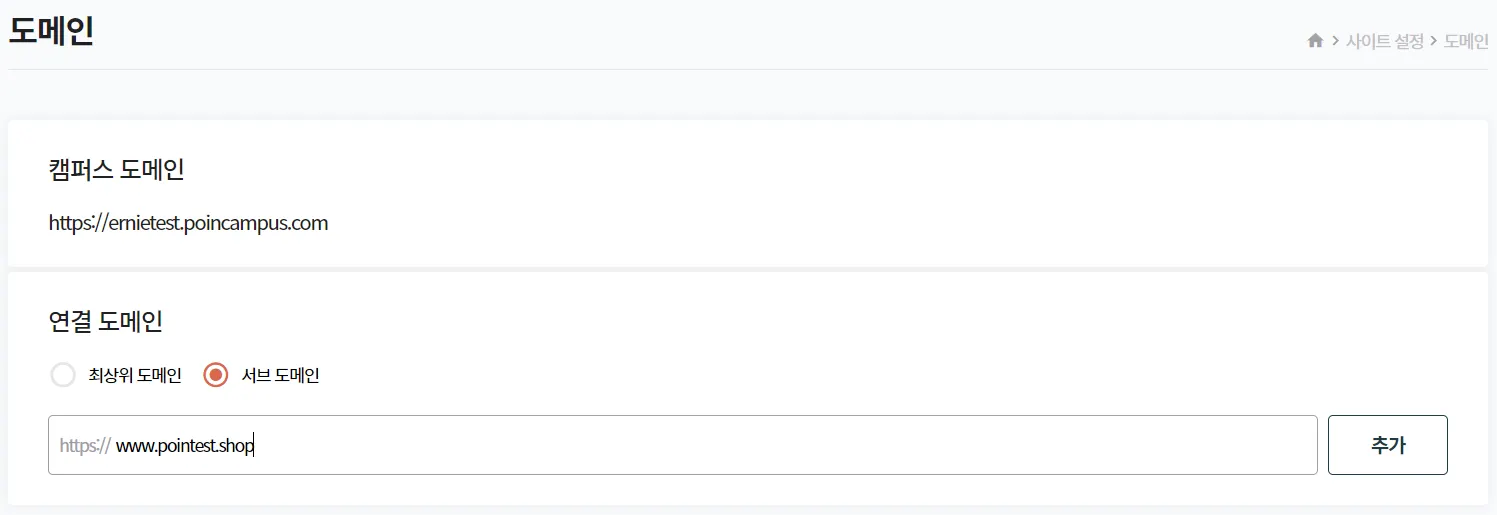Screen dimensions: 1497x515
Task: Click the 서브 도메인 label text
Action: click(x=280, y=376)
